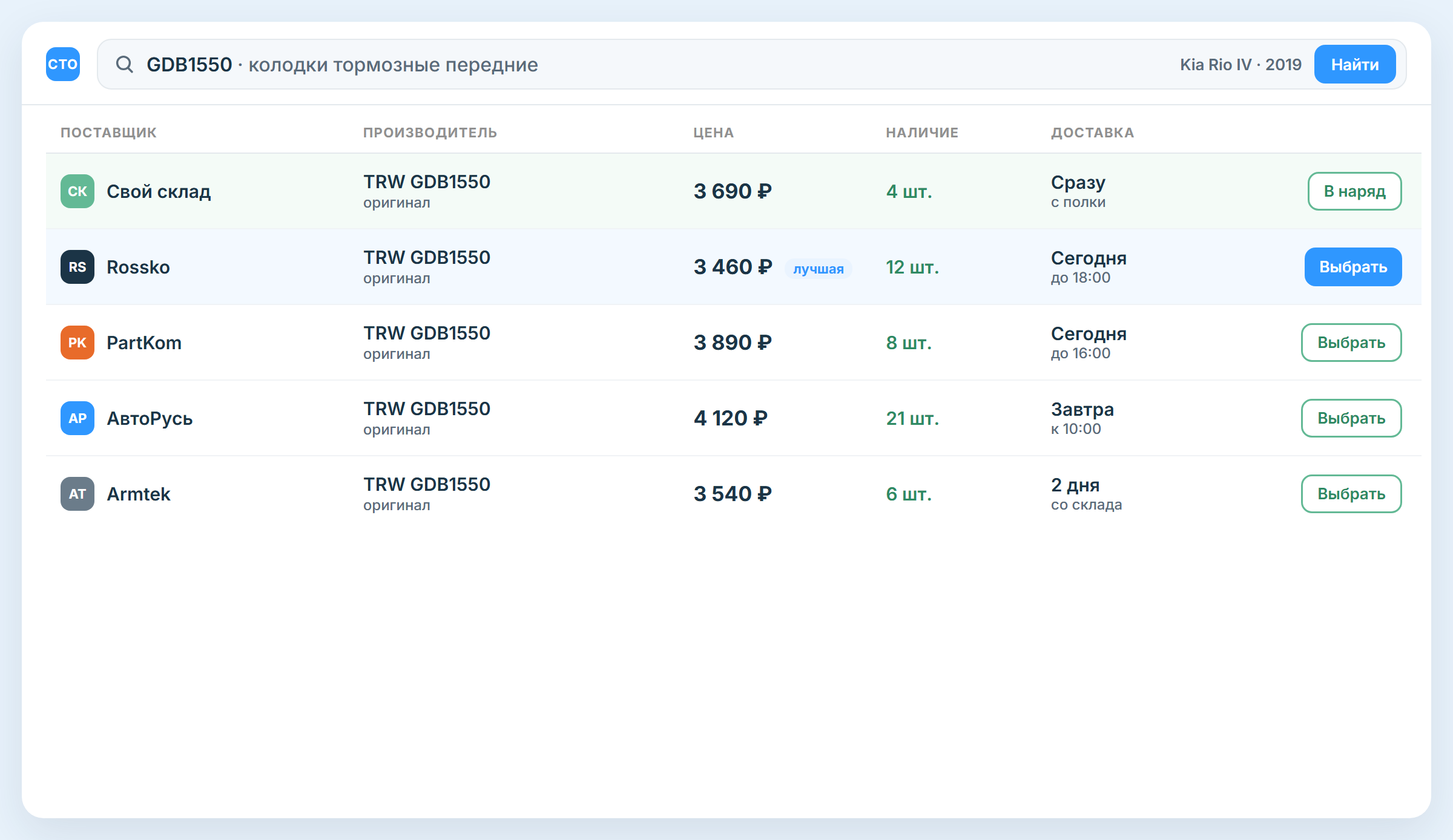The height and width of the screenshot is (840, 1453).
Task: Click TRW GDB1550 in the АвтоРусь row
Action: click(x=427, y=409)
